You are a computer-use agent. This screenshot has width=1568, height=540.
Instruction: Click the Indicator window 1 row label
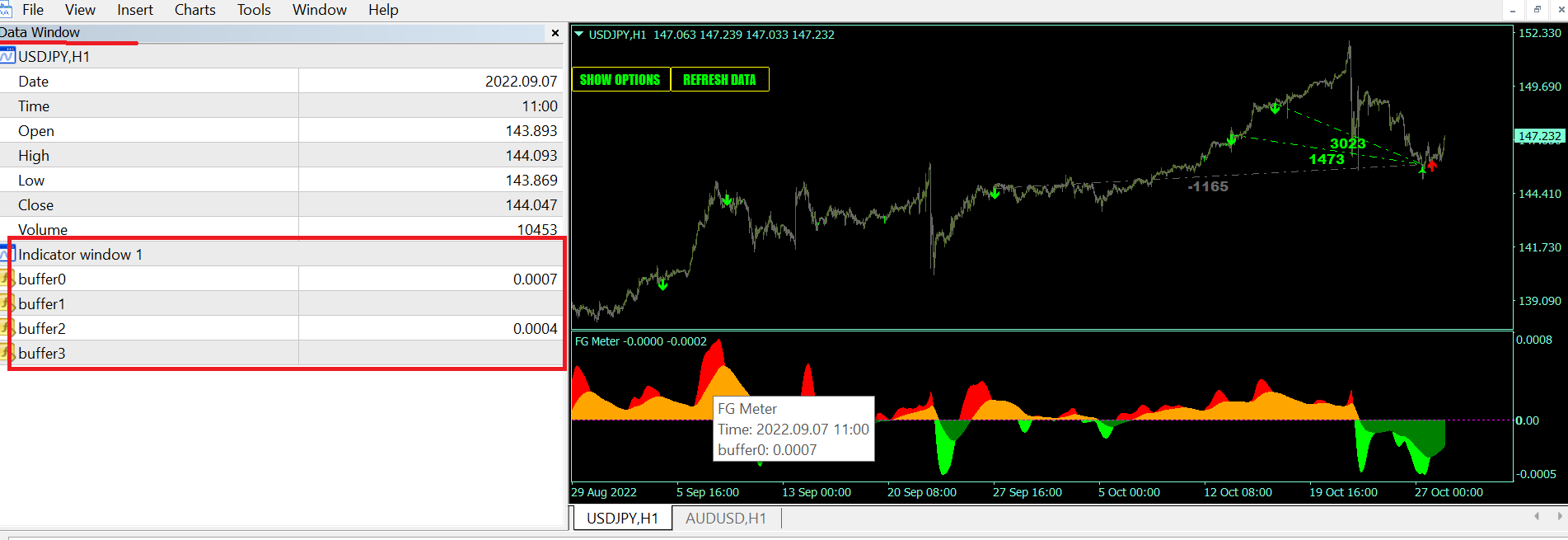(x=81, y=254)
